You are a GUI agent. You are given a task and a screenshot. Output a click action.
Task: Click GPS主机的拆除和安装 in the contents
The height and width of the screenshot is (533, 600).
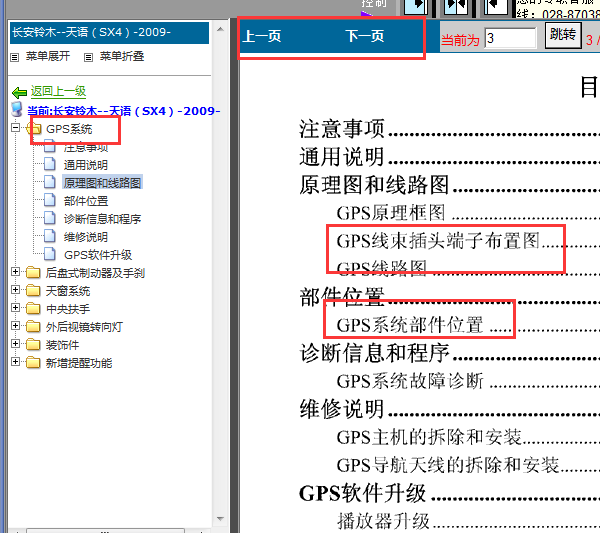(429, 437)
